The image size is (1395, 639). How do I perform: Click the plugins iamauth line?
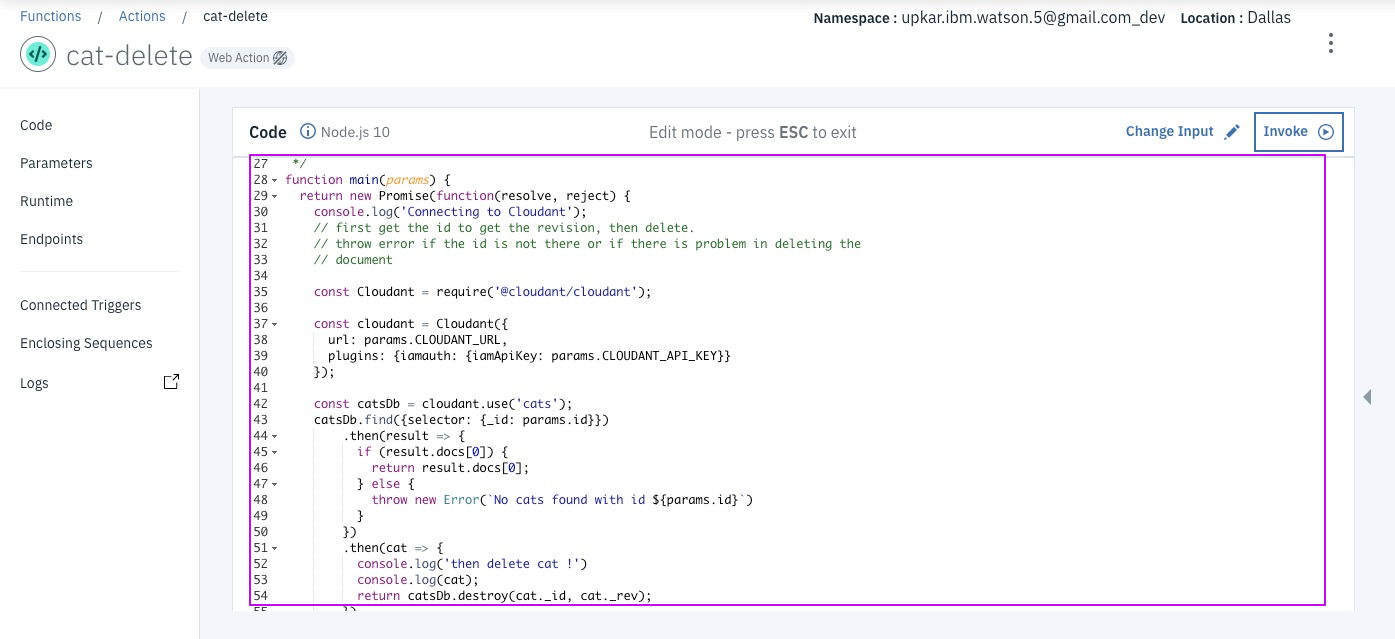[x=530, y=356]
